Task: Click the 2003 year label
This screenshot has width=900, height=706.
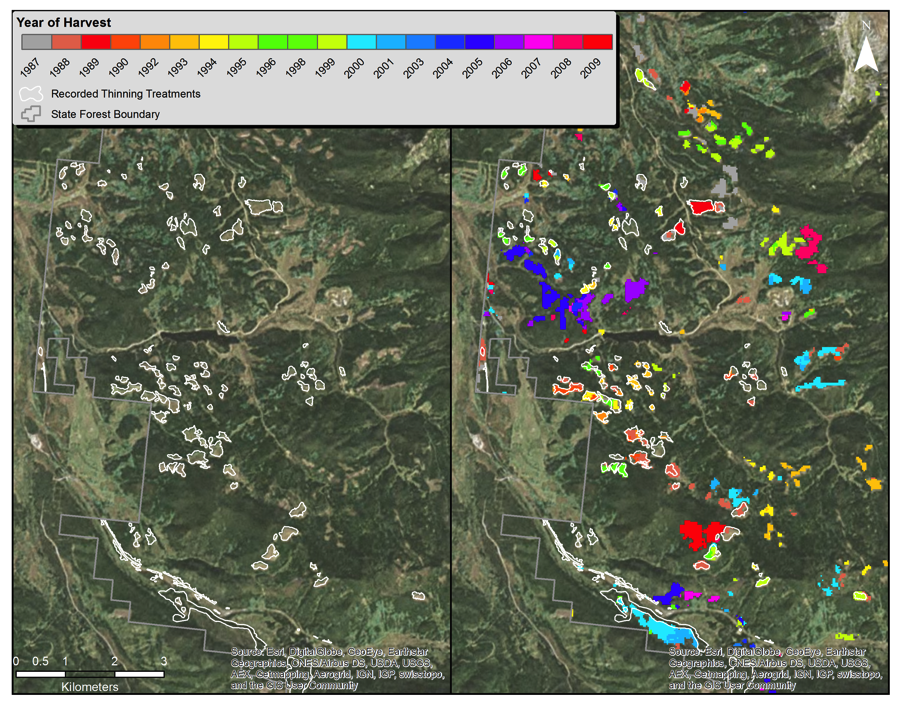Action: pyautogui.click(x=414, y=67)
